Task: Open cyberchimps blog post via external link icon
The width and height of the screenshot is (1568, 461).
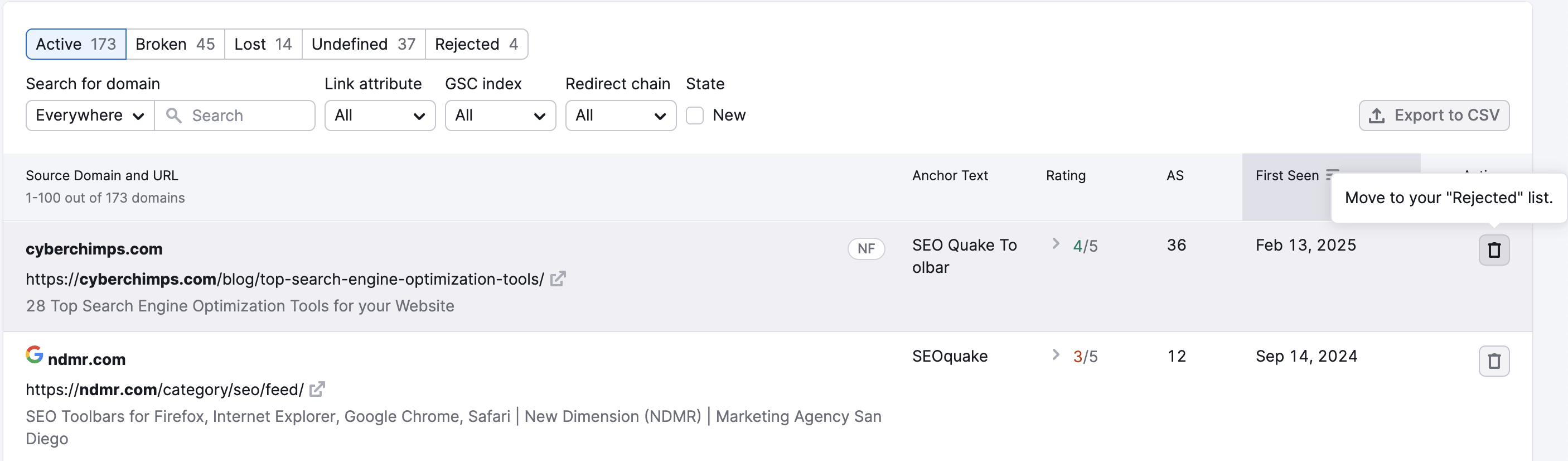Action: coord(558,278)
